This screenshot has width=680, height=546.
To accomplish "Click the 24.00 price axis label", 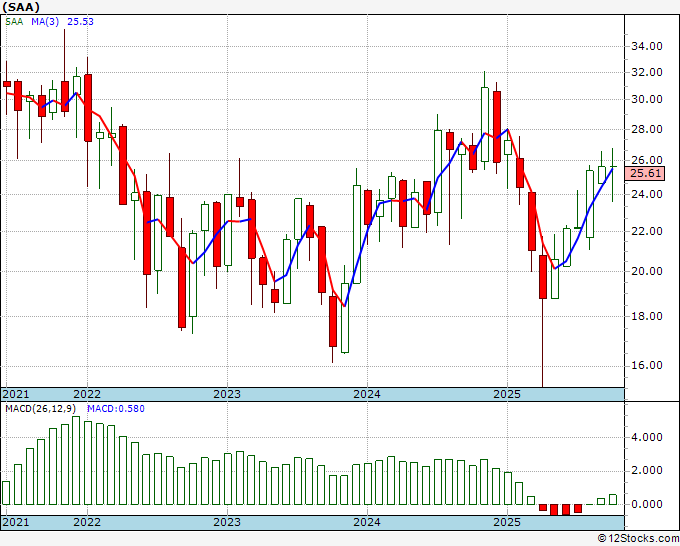I will (647, 194).
